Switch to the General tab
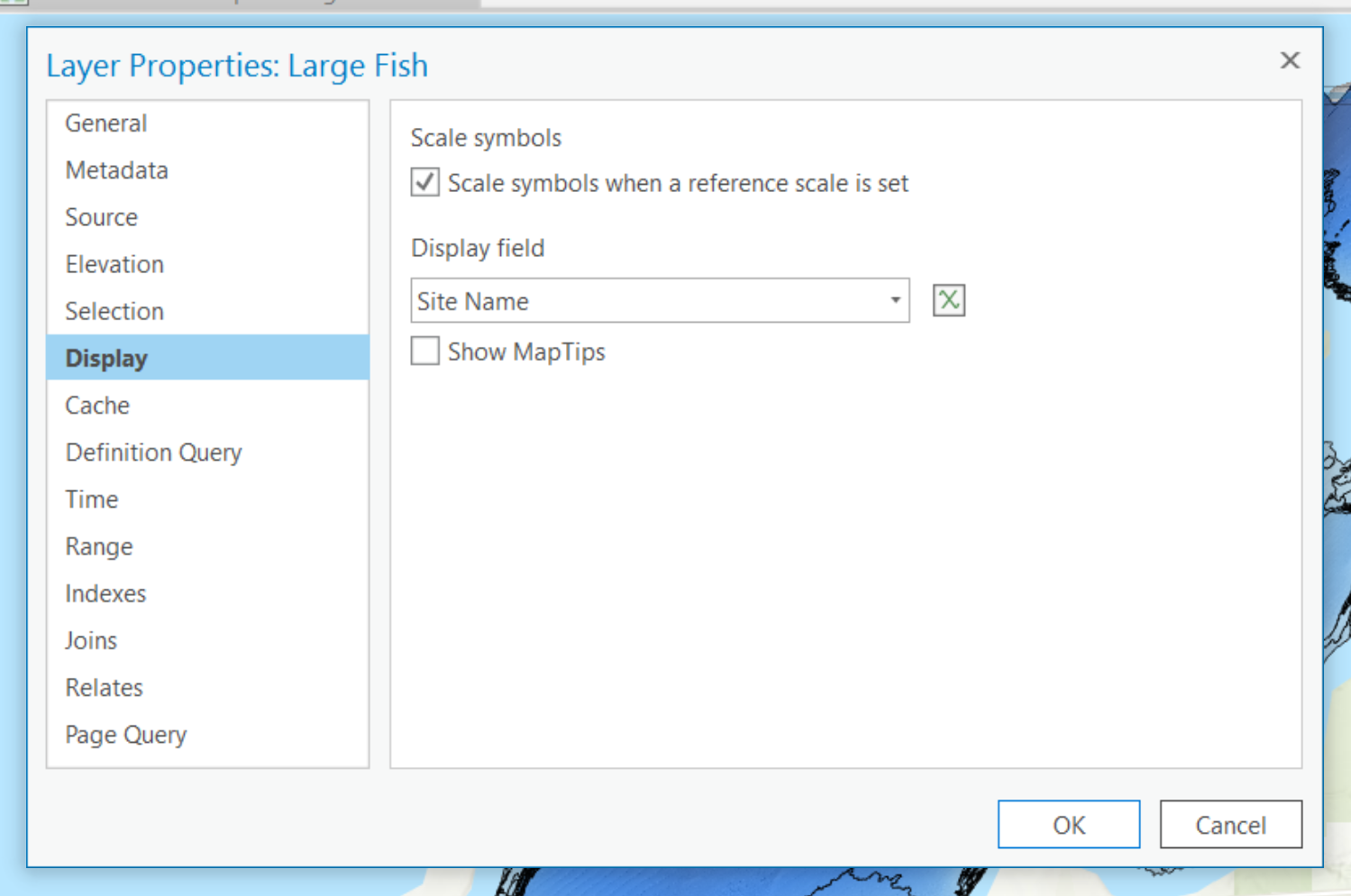Image resolution: width=1351 pixels, height=896 pixels. coord(105,123)
